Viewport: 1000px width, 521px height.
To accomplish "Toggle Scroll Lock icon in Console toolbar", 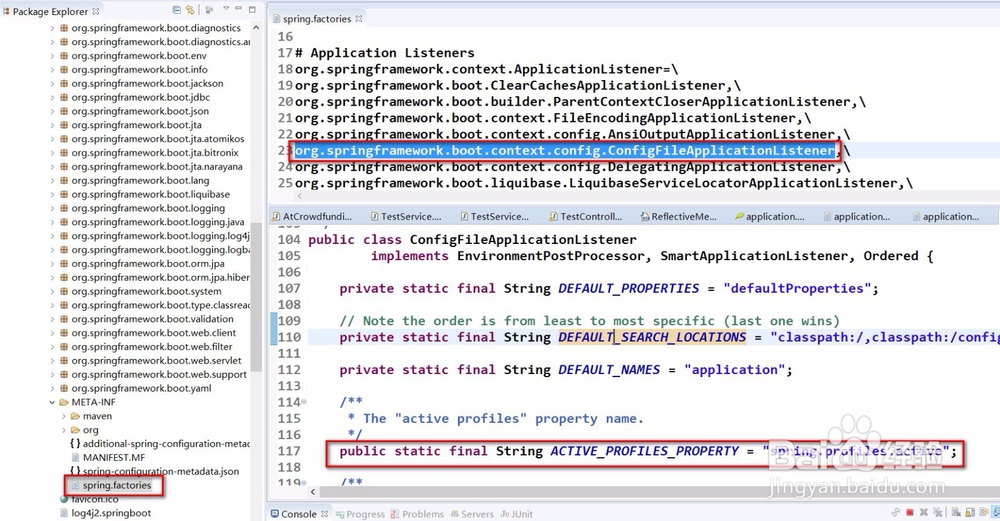I will tap(969, 512).
